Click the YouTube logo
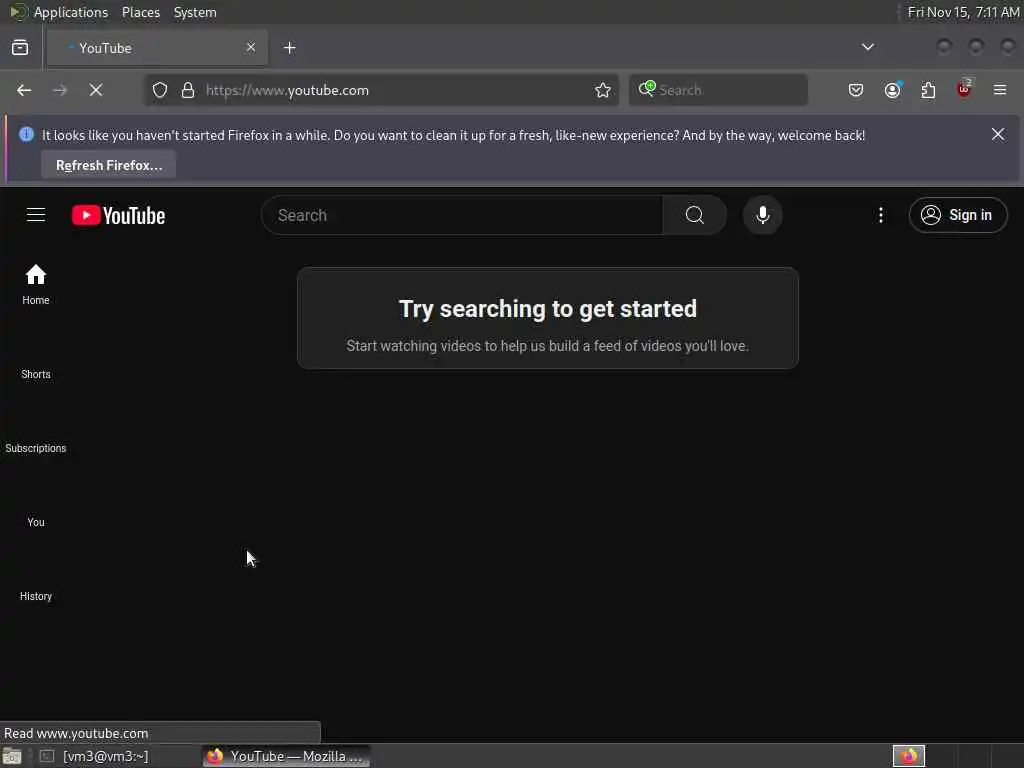1024x768 pixels. coord(118,216)
